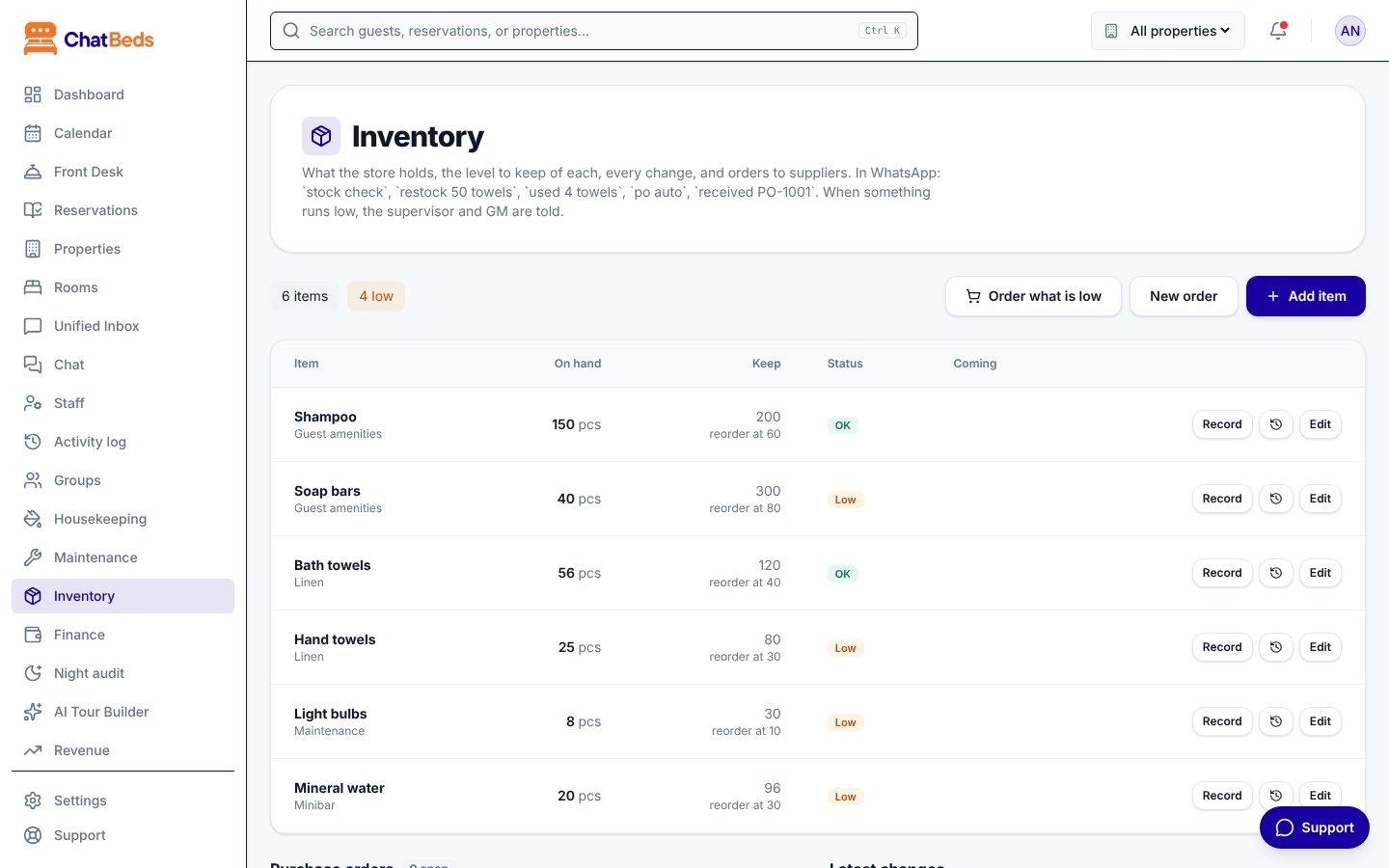View history for Light bulbs
This screenshot has height=868, width=1389.
click(x=1276, y=721)
